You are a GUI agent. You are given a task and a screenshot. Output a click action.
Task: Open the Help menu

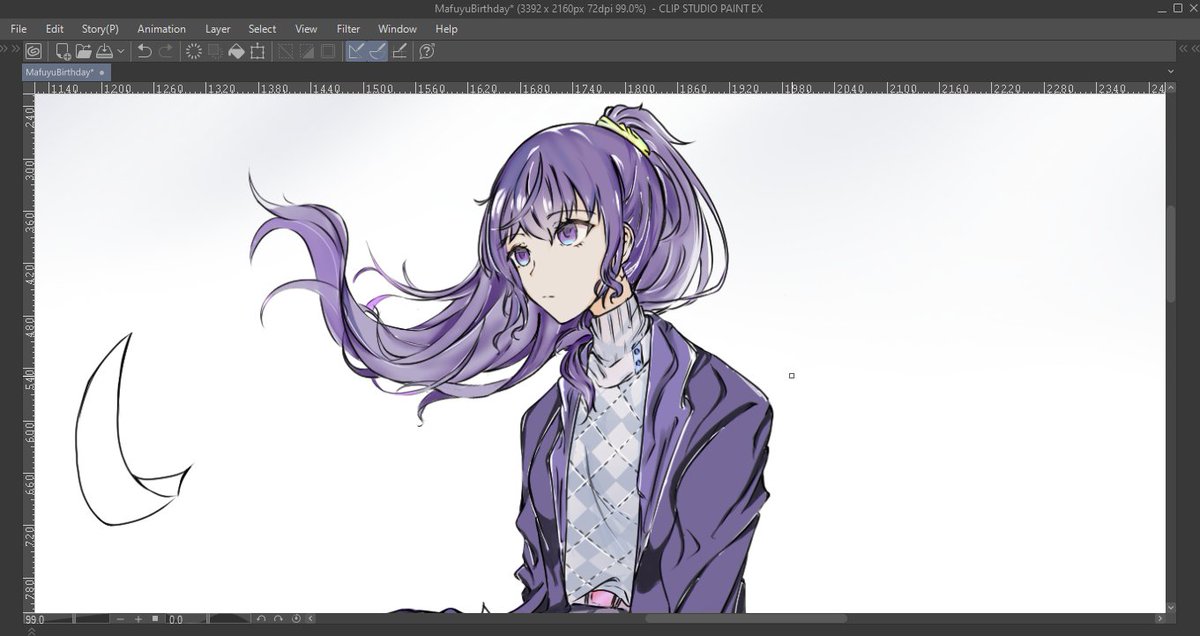tap(446, 29)
